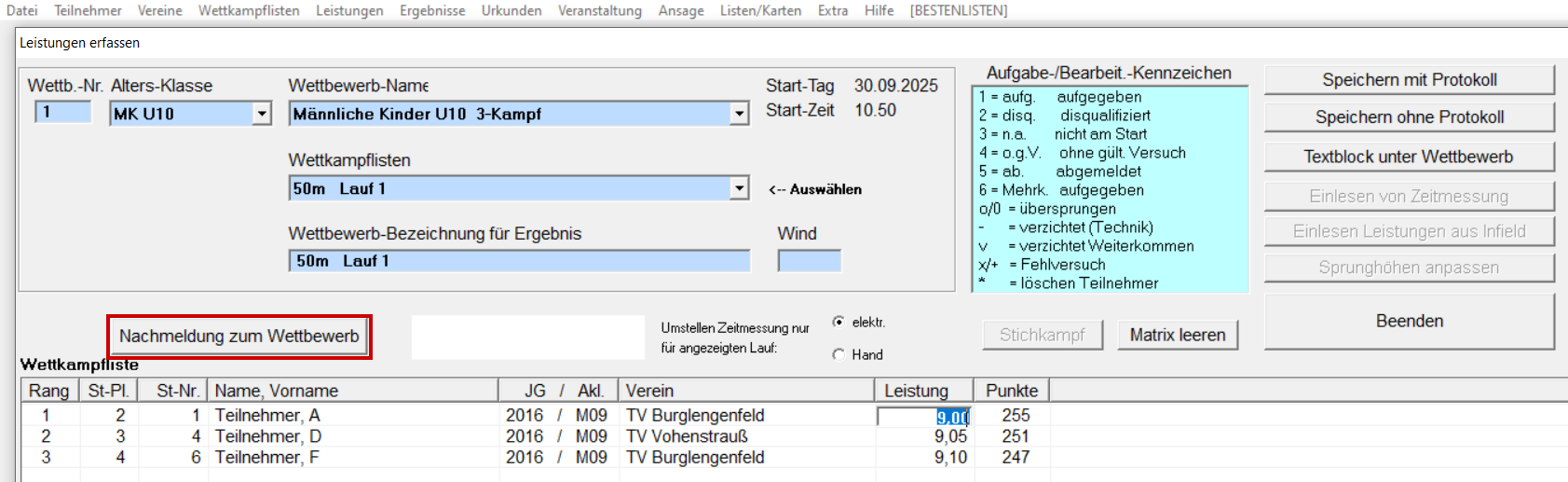Click the Wind input field

pyautogui.click(x=809, y=261)
